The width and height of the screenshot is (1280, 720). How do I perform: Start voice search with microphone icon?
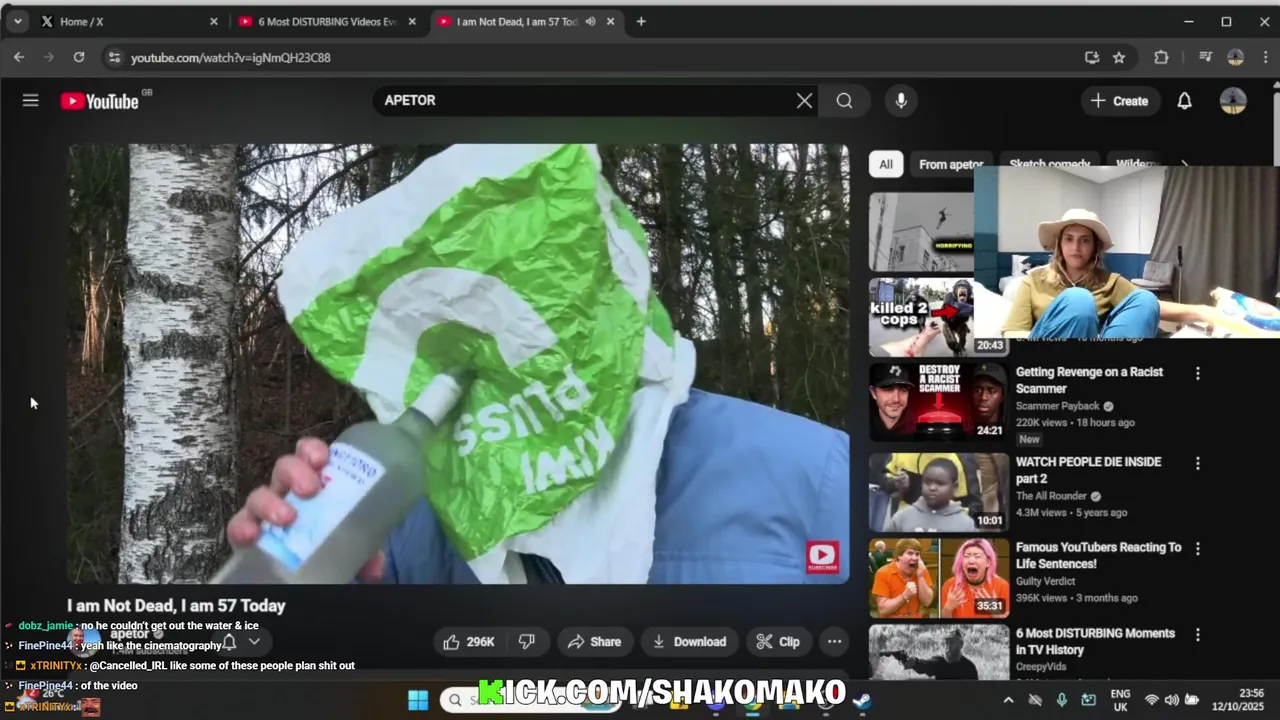point(901,100)
